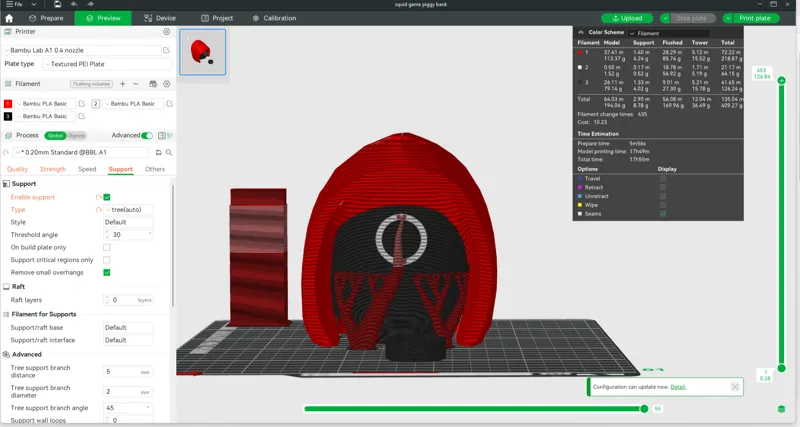800x427 pixels.
Task: Open filament settings gear icon
Action: coord(166,84)
